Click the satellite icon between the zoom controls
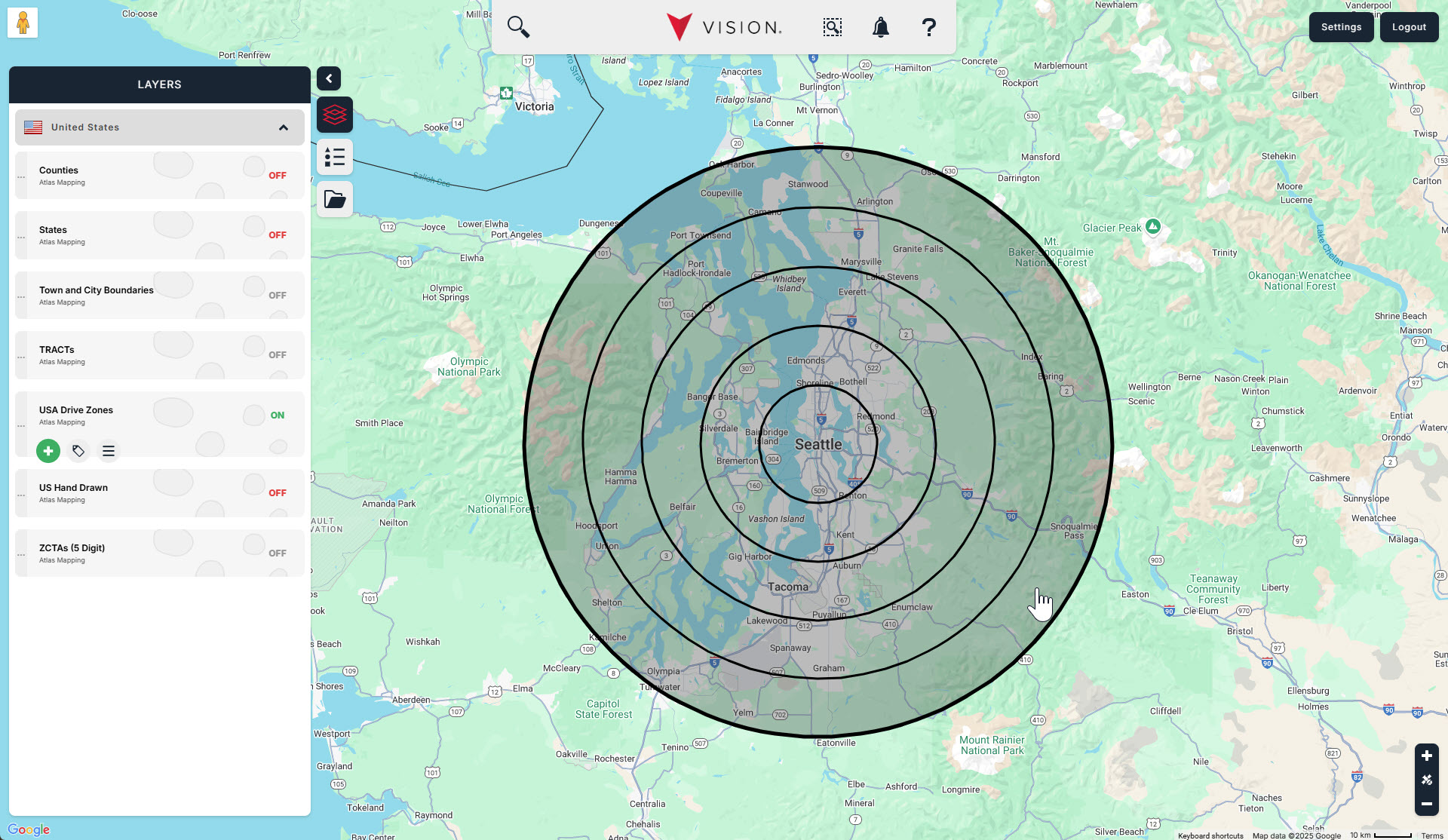Image resolution: width=1448 pixels, height=840 pixels. tap(1427, 780)
